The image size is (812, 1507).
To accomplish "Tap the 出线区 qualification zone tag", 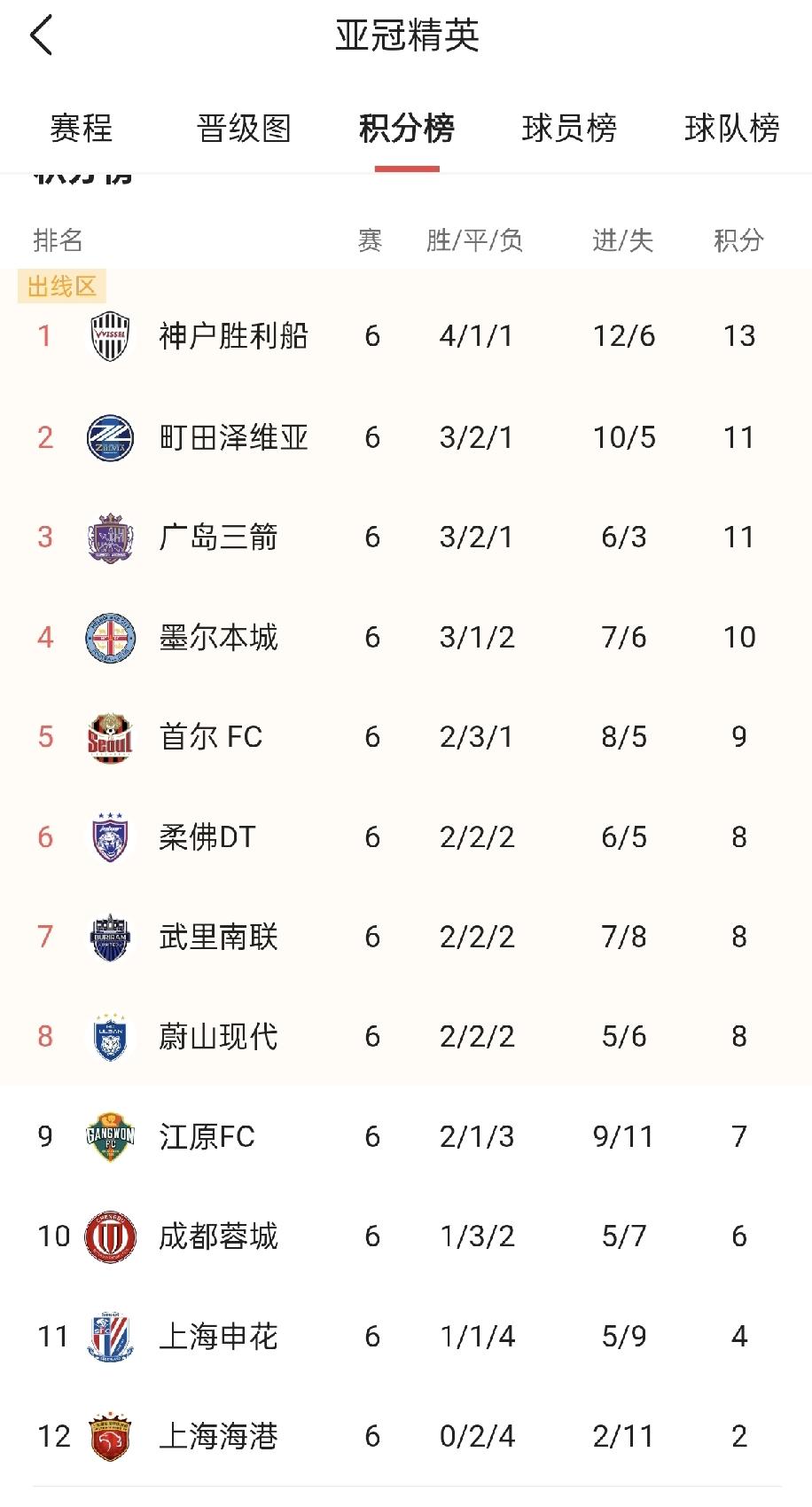I will 62,286.
